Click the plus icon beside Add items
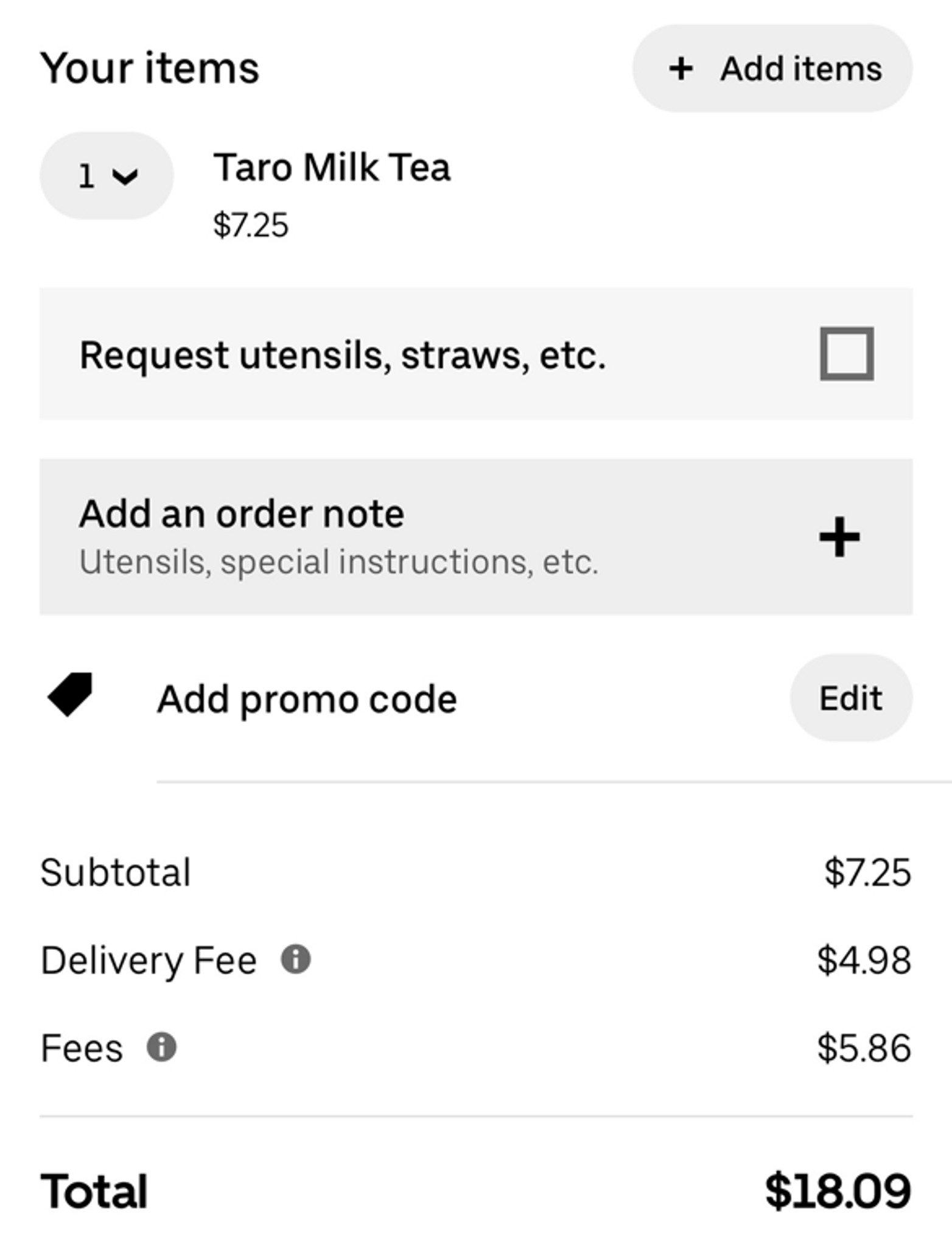 click(x=681, y=68)
